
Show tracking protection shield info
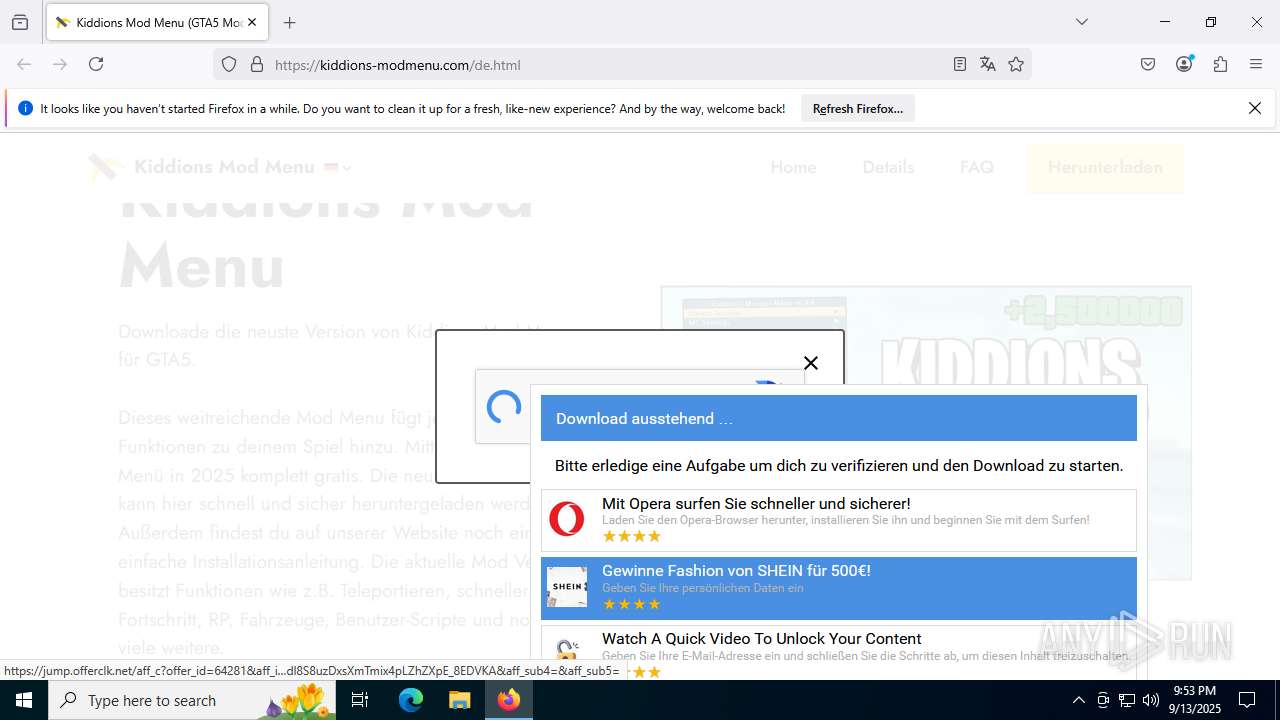(x=229, y=64)
